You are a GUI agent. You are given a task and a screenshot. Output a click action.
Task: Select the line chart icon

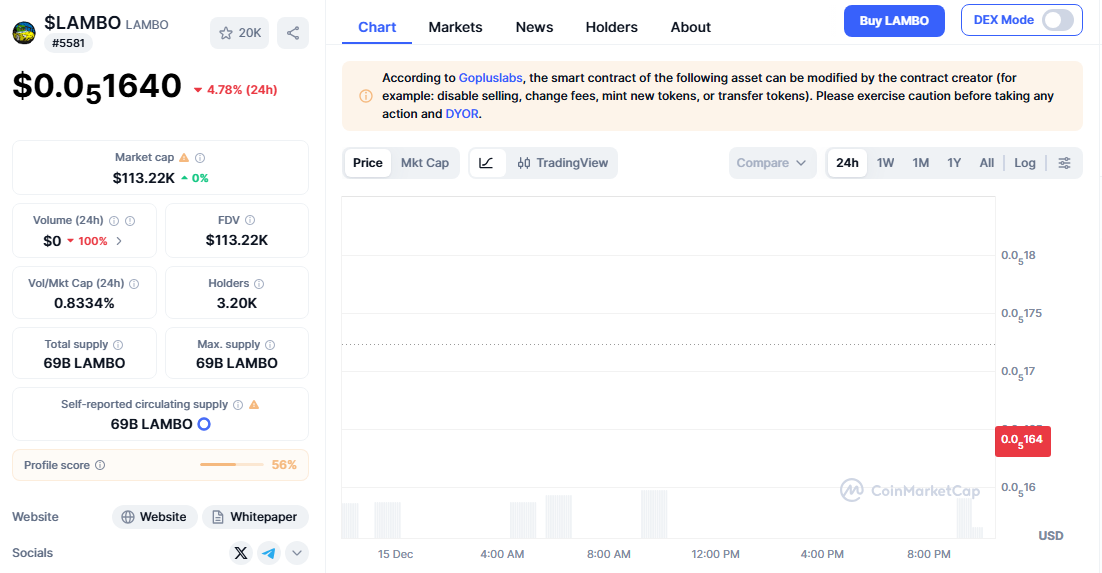(486, 163)
